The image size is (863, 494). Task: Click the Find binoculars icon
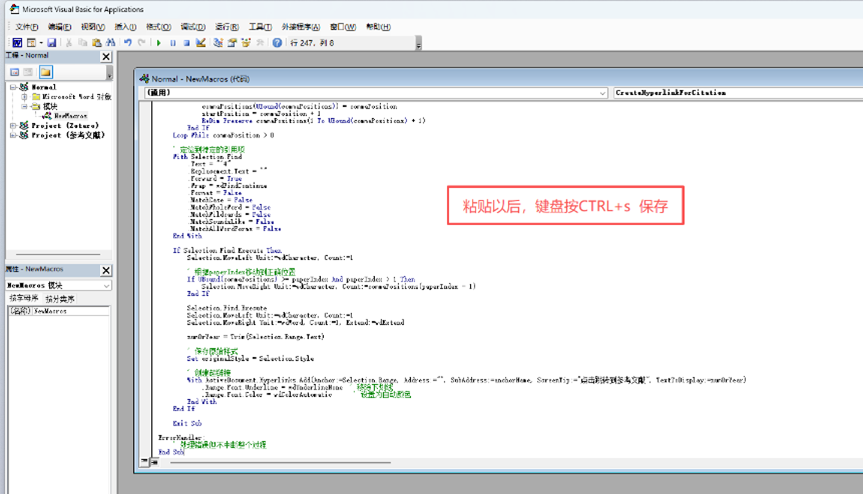coord(111,43)
